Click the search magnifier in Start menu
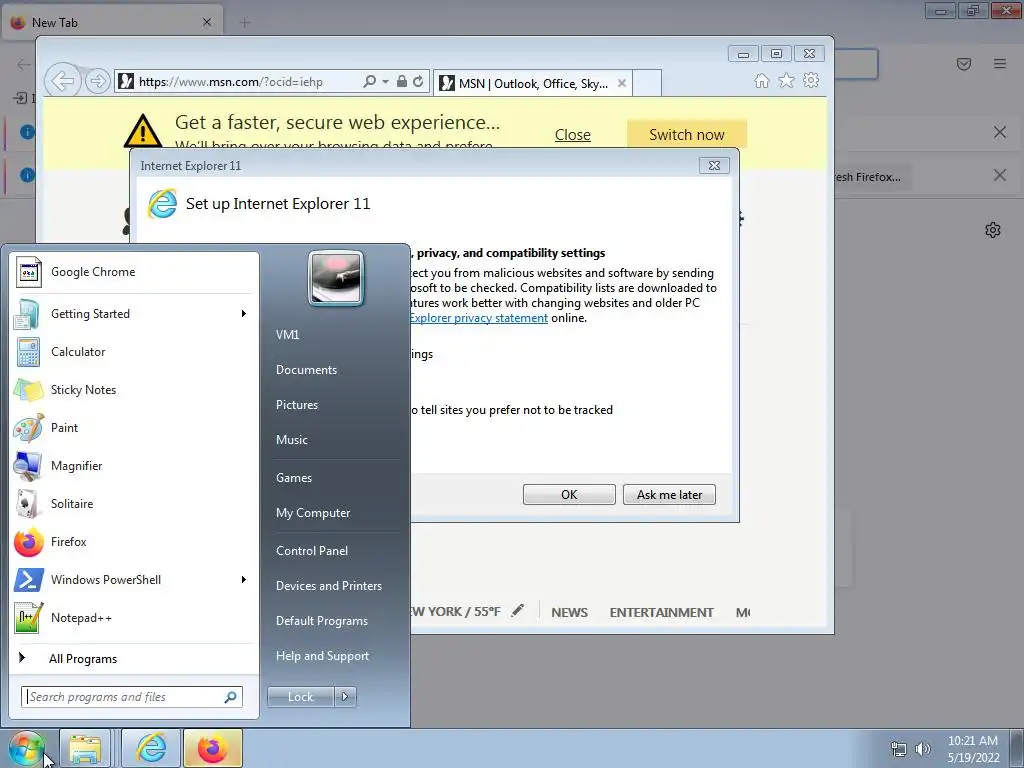The image size is (1024, 768). click(231, 697)
